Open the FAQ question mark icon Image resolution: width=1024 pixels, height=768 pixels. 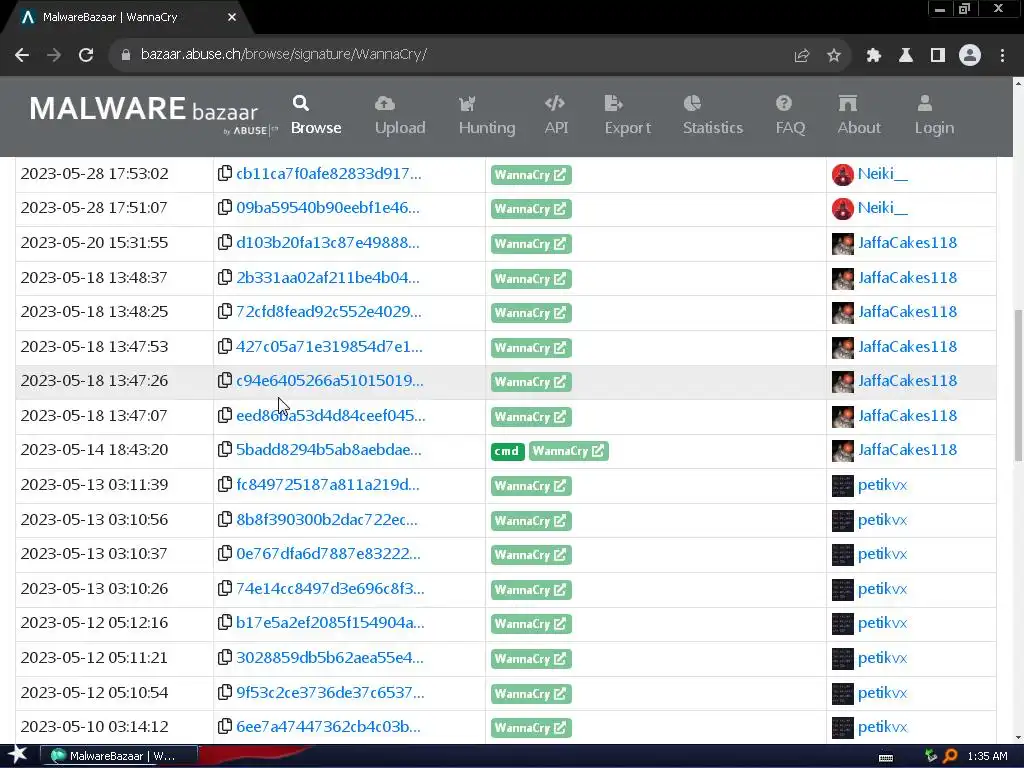(x=784, y=103)
